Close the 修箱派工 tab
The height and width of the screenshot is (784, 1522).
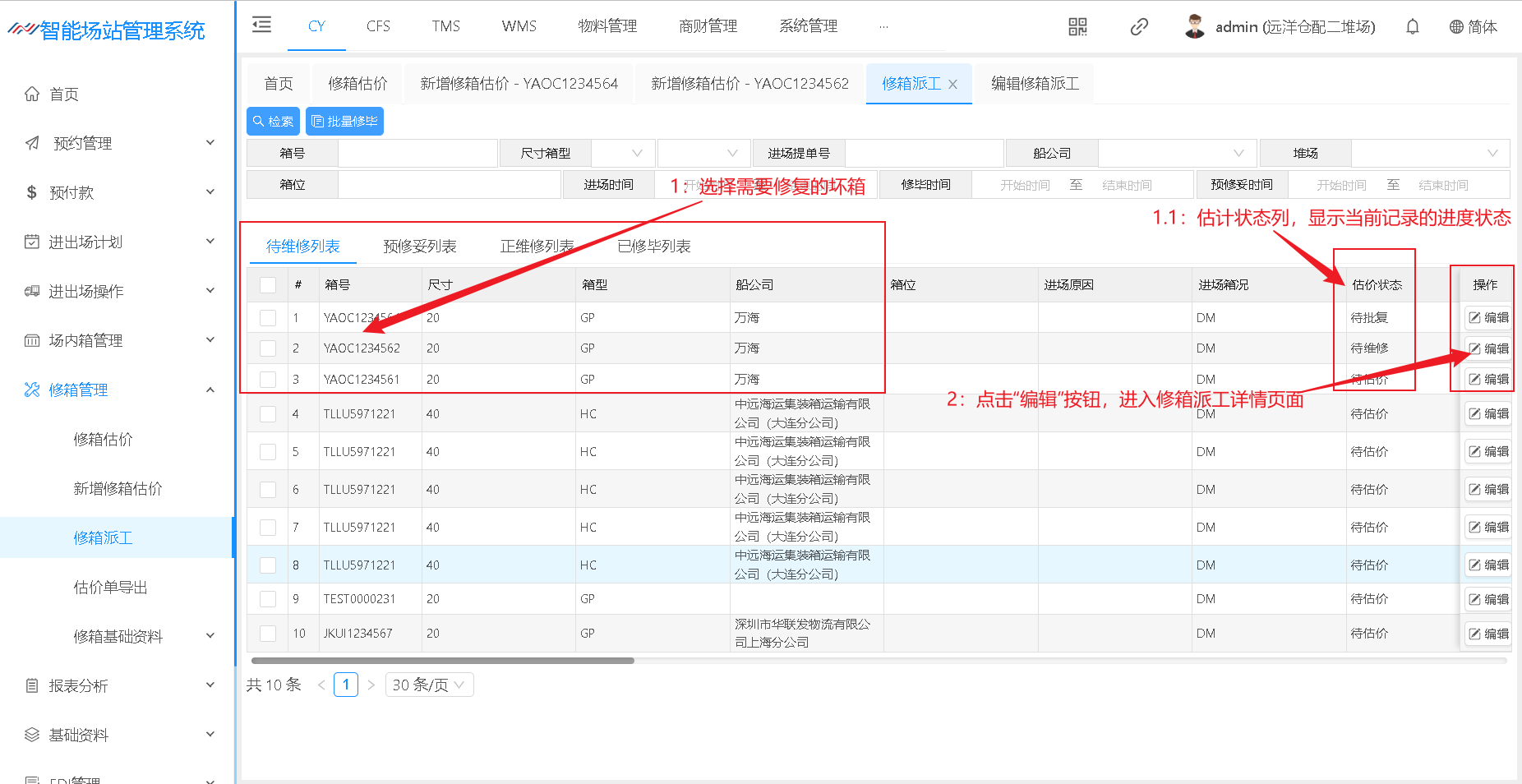tap(952, 85)
